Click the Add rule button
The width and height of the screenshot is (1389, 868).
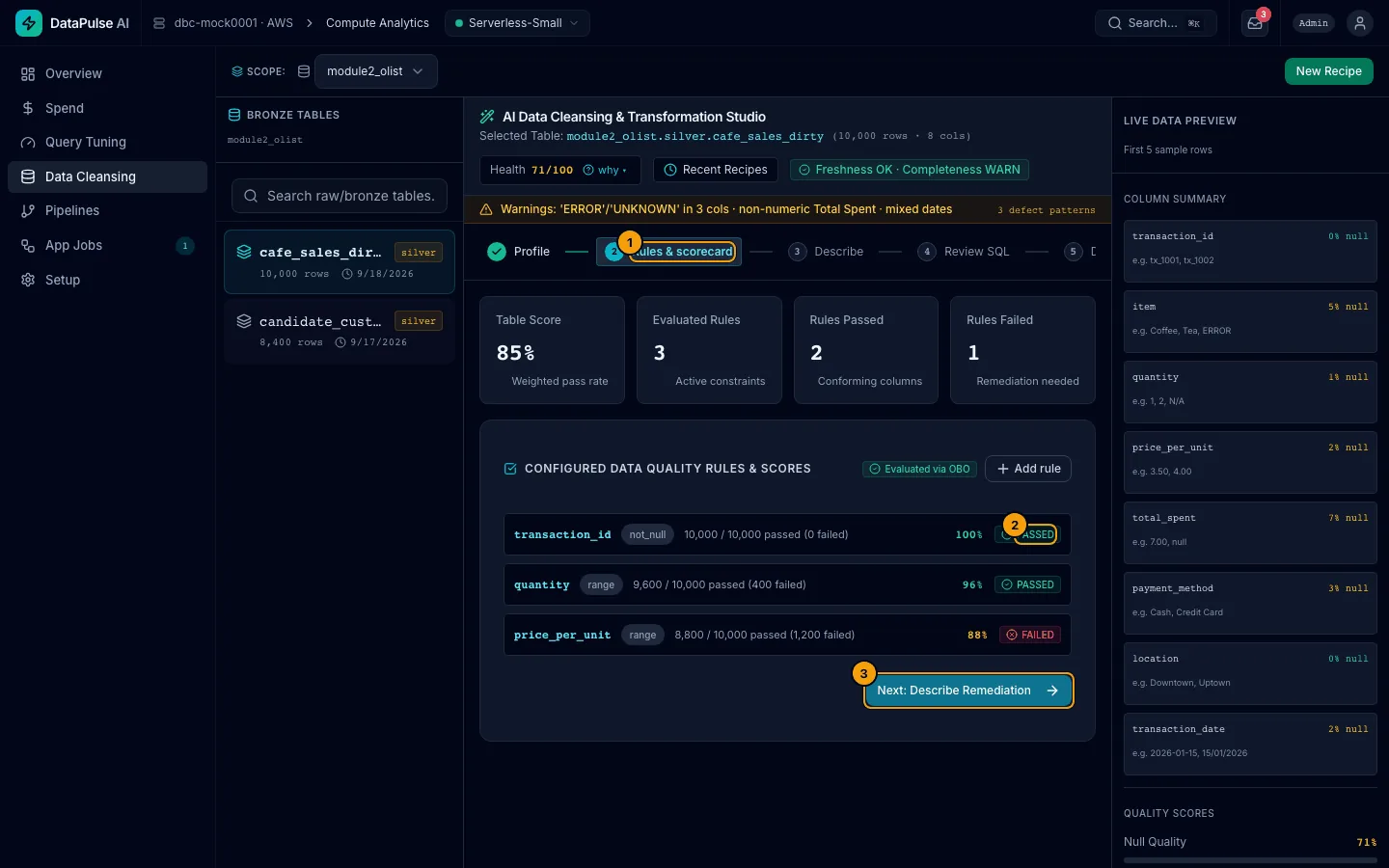coord(1028,469)
